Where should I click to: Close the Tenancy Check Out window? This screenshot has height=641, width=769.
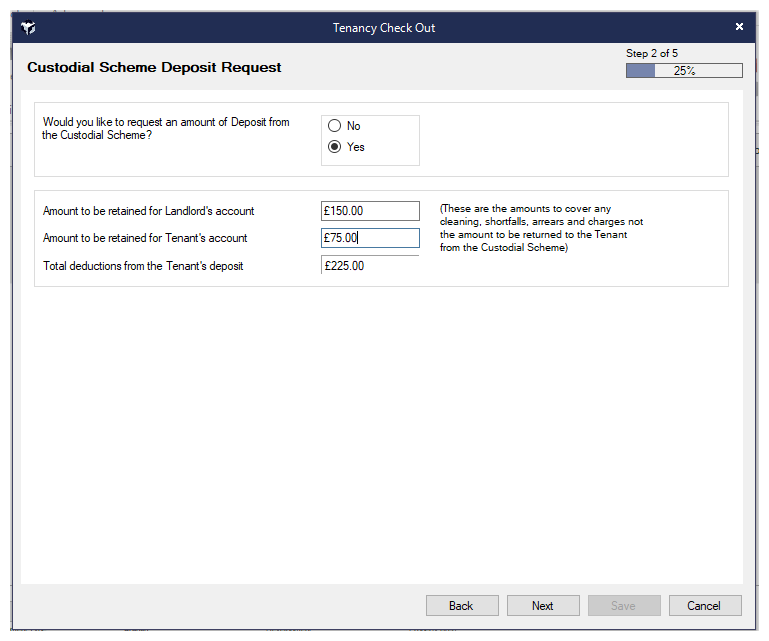[739, 27]
